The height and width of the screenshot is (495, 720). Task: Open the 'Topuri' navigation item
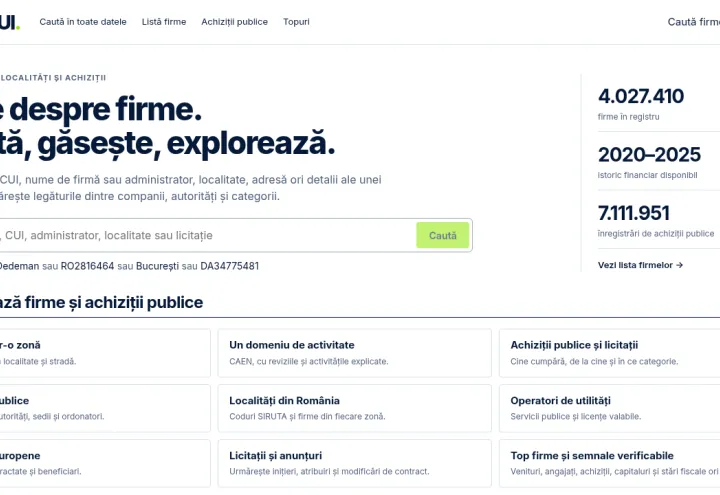(x=296, y=22)
